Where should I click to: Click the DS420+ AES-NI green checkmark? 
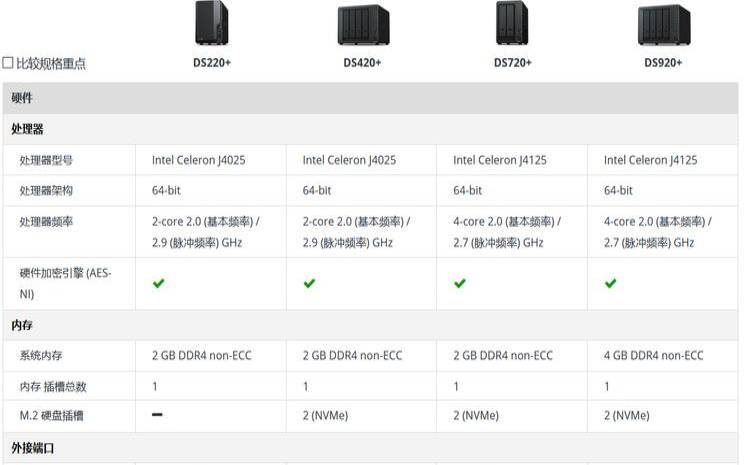pos(309,284)
